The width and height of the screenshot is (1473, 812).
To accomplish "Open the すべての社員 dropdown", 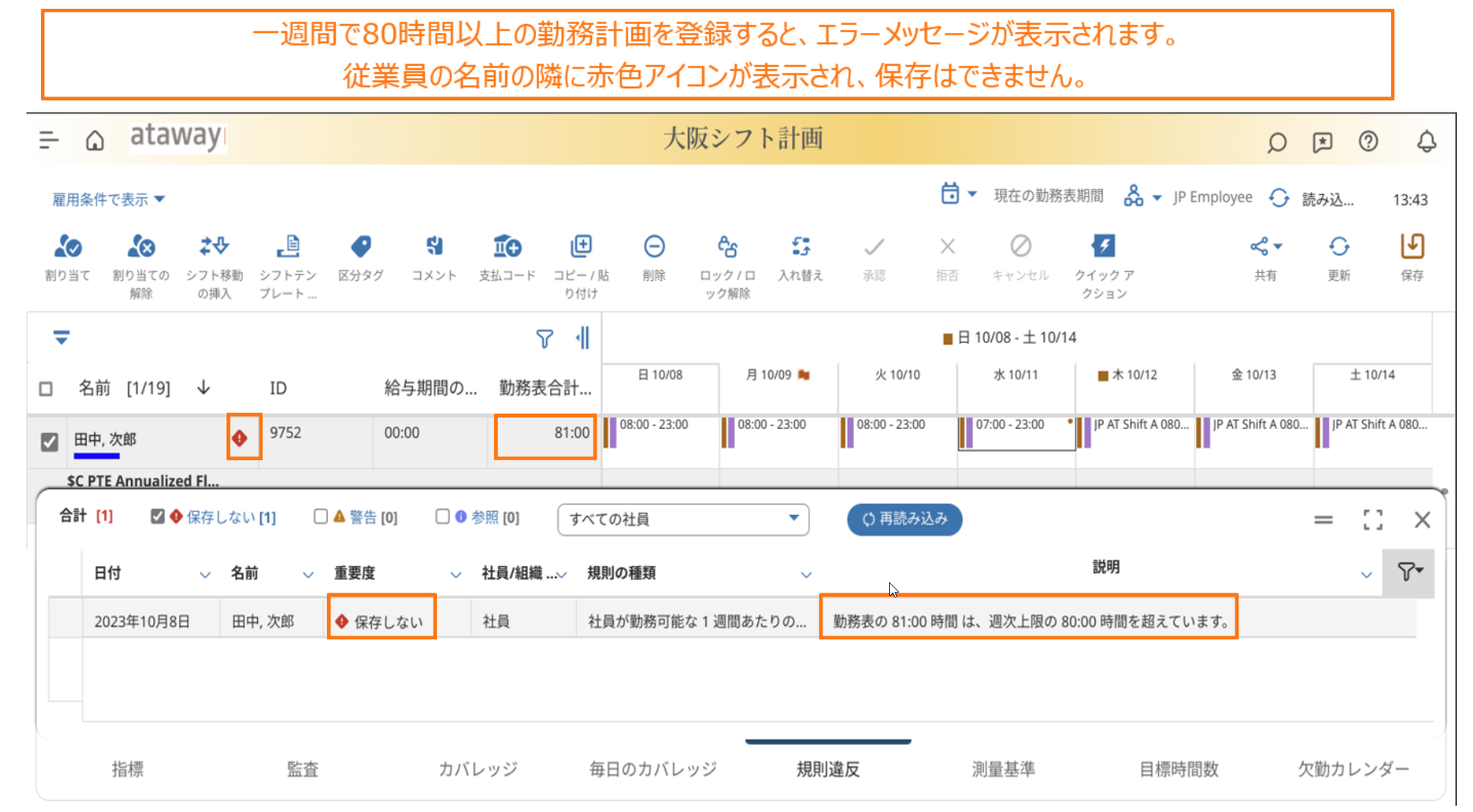I will 683,519.
